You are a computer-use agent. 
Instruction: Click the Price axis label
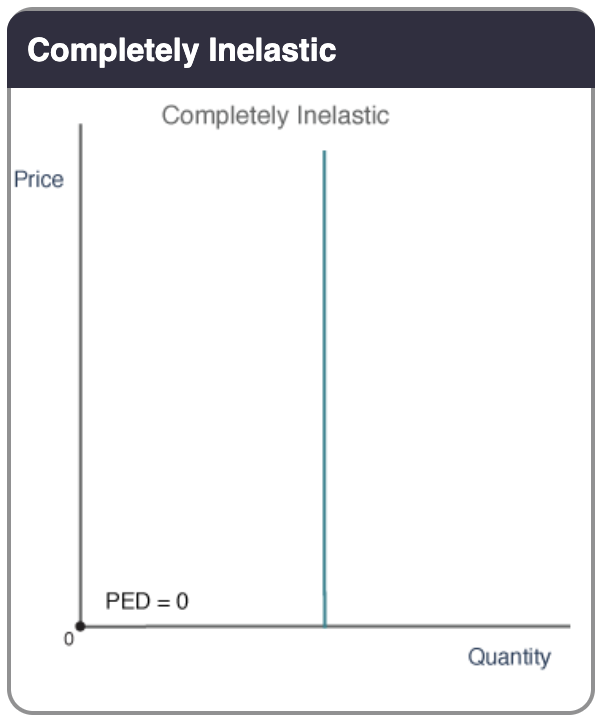pos(38,180)
